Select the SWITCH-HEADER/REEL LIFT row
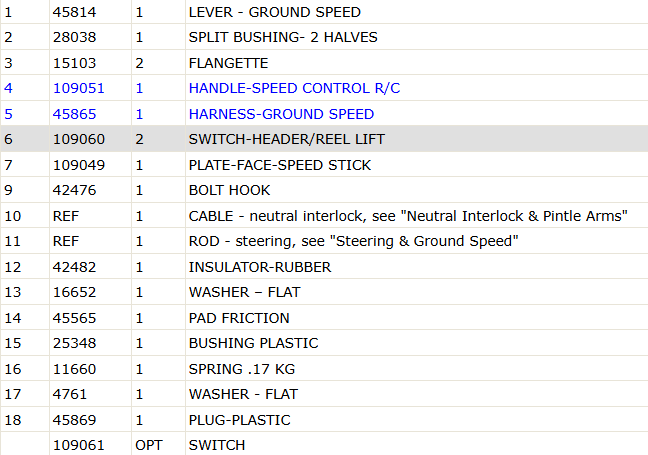Screen dimensions: 648x455 click(x=324, y=139)
